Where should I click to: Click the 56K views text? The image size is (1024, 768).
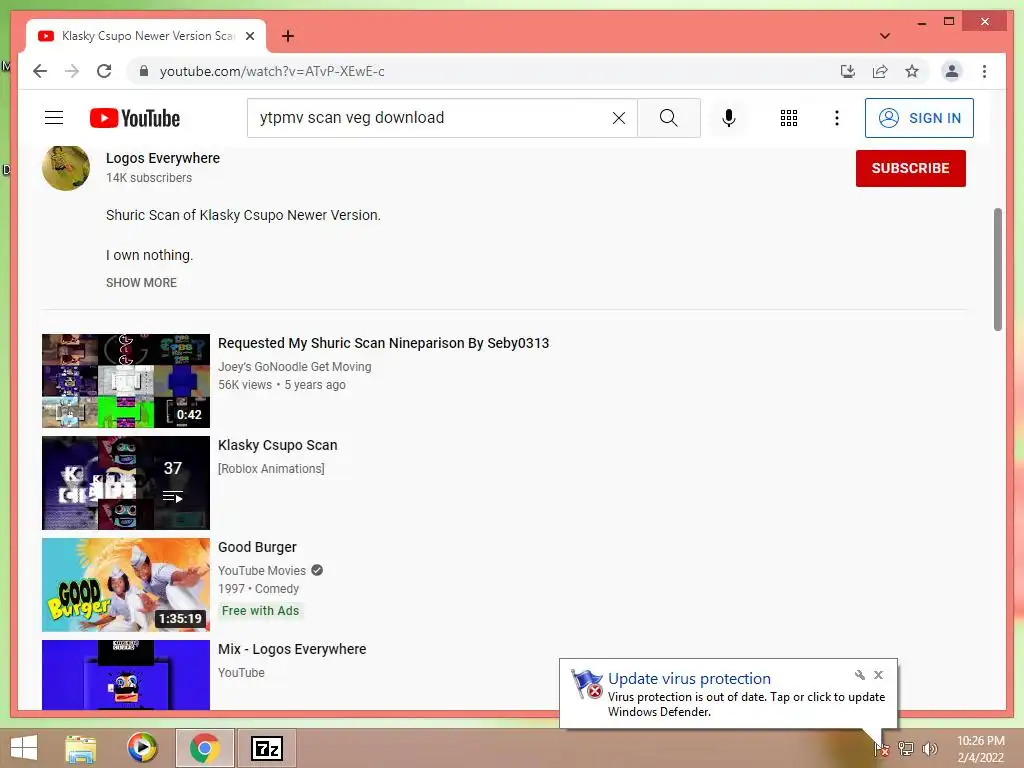(245, 385)
